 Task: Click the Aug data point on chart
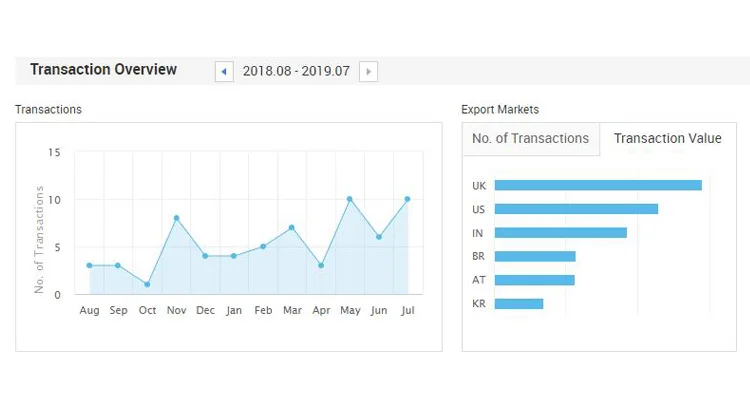coord(89,266)
